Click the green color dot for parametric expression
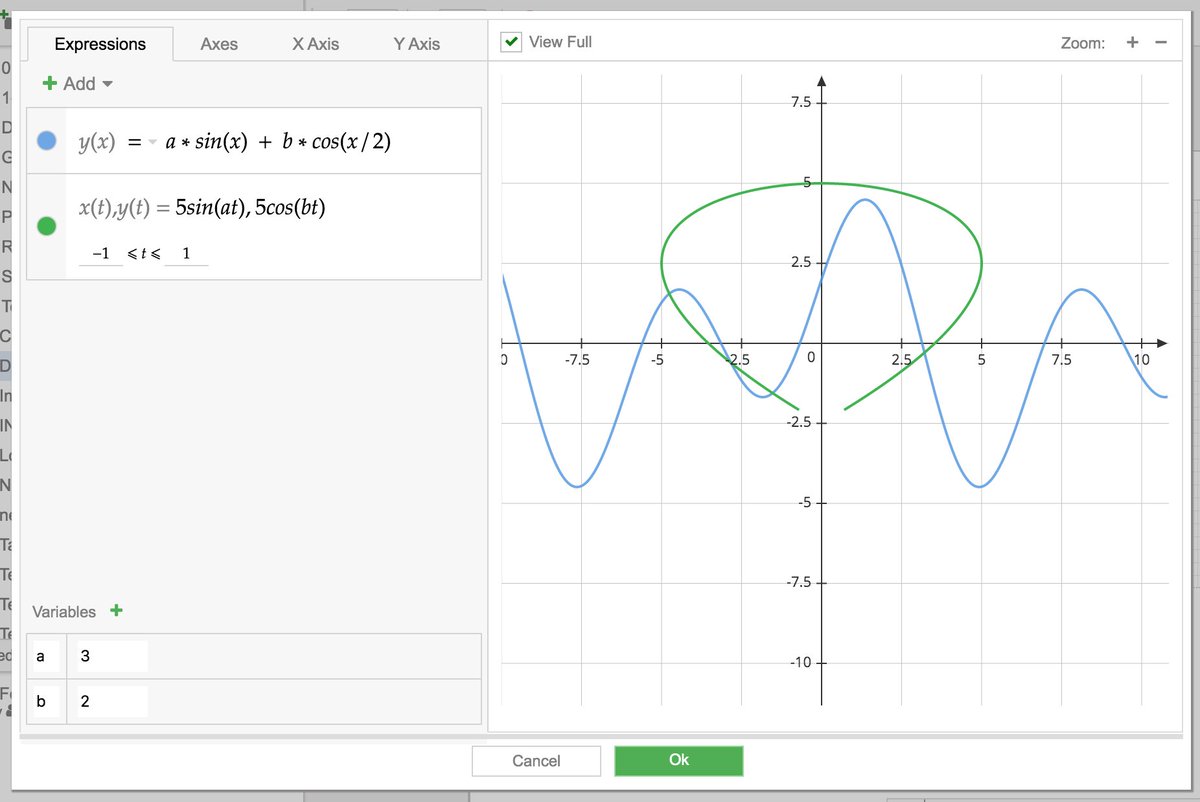The width and height of the screenshot is (1200, 802). (46, 226)
